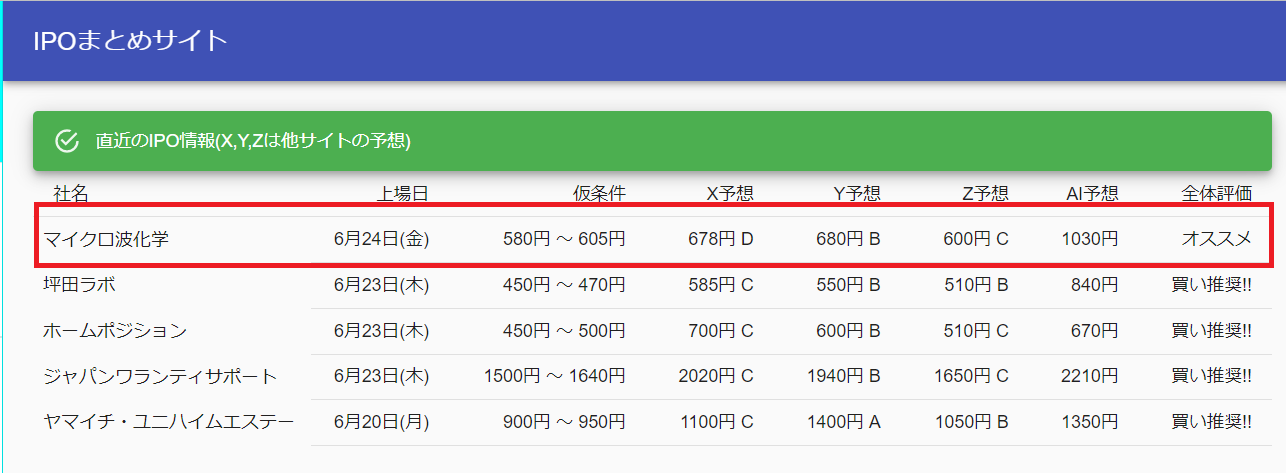Click Y forecast 680円 B

[848, 239]
